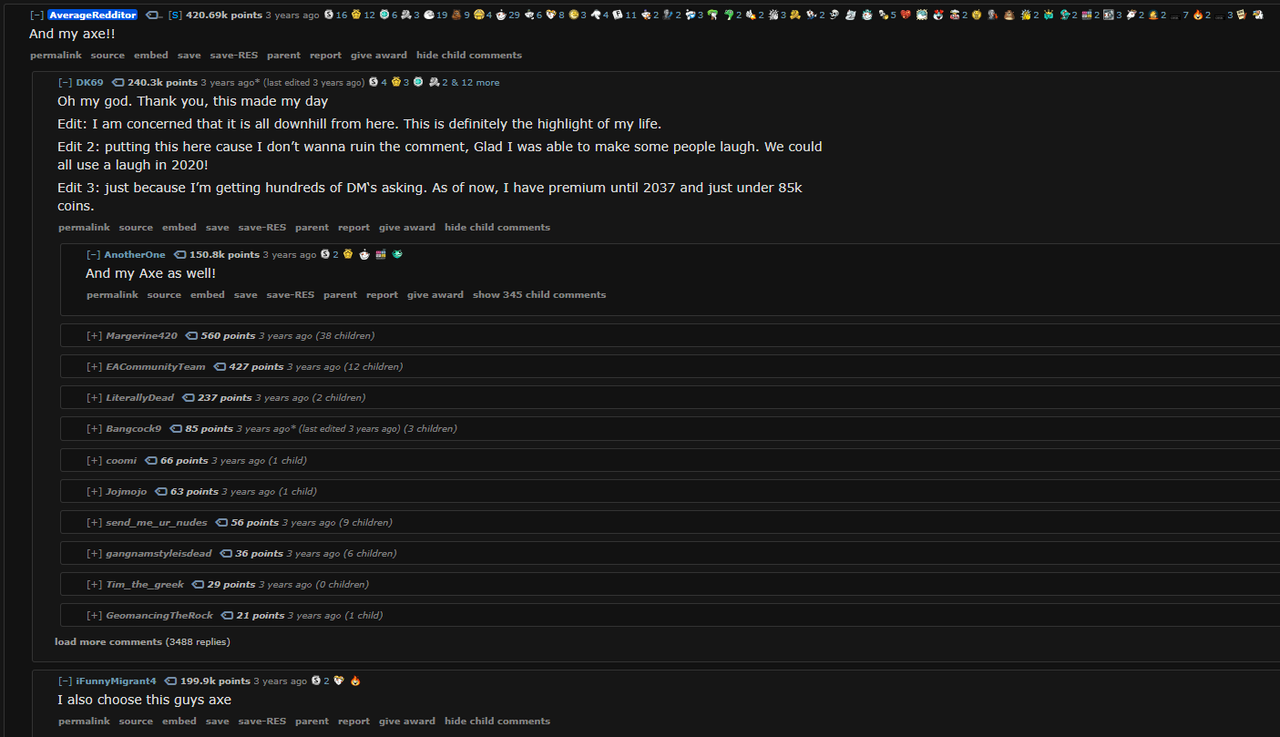This screenshot has height=737, width=1280.
Task: Show 345 child comments under AnotherOne
Action: (x=539, y=295)
